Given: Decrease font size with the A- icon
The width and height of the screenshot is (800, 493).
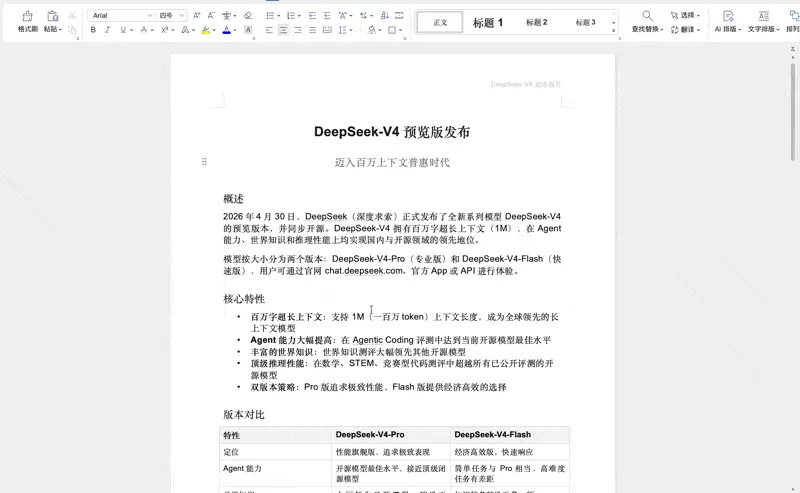Looking at the screenshot, I should 211,16.
